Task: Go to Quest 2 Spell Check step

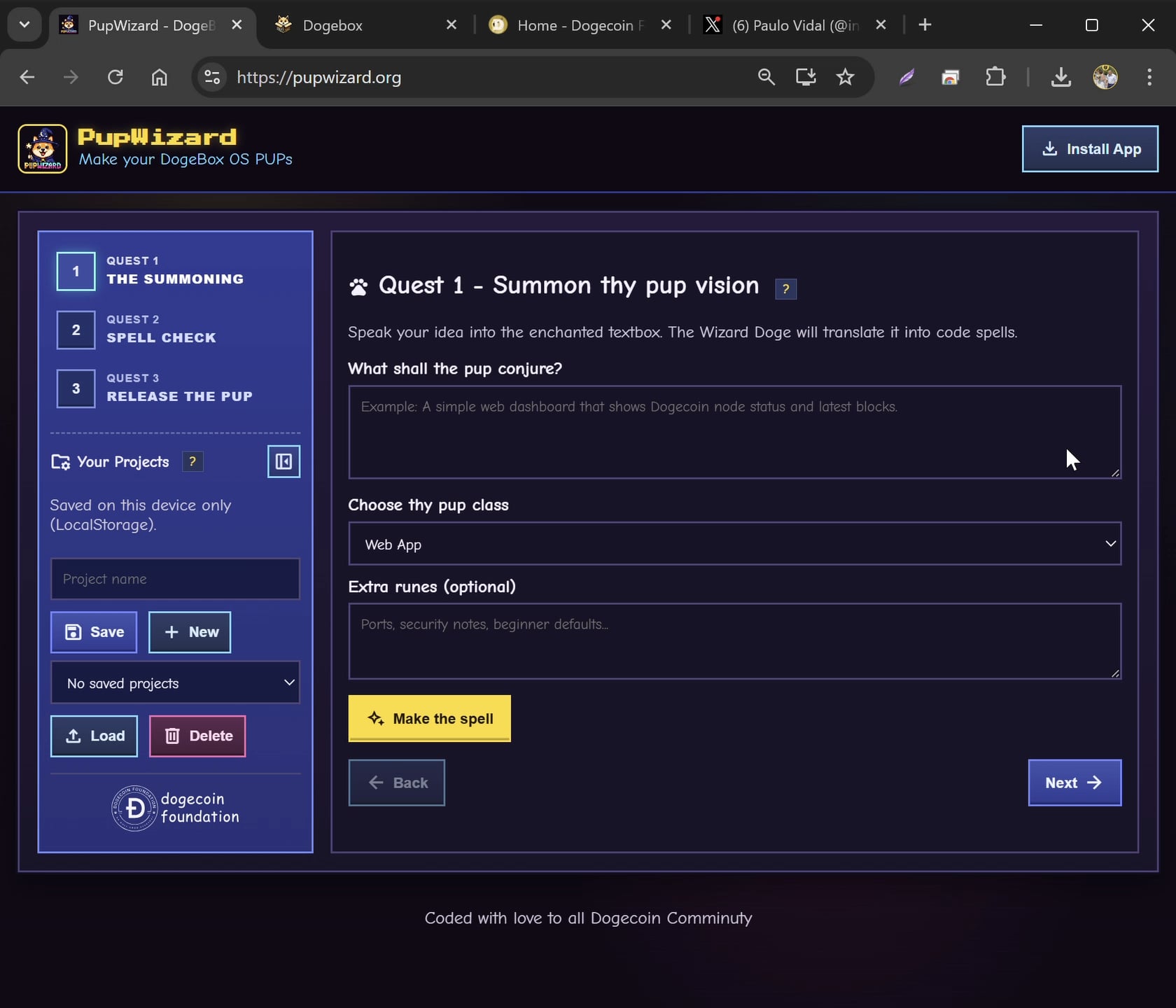Action: pyautogui.click(x=161, y=330)
